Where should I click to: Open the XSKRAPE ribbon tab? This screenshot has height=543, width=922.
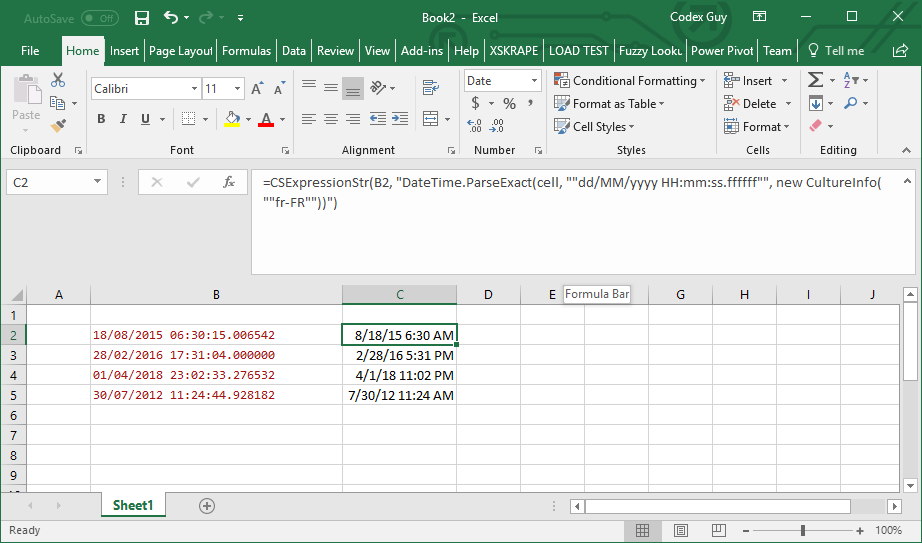pos(513,51)
